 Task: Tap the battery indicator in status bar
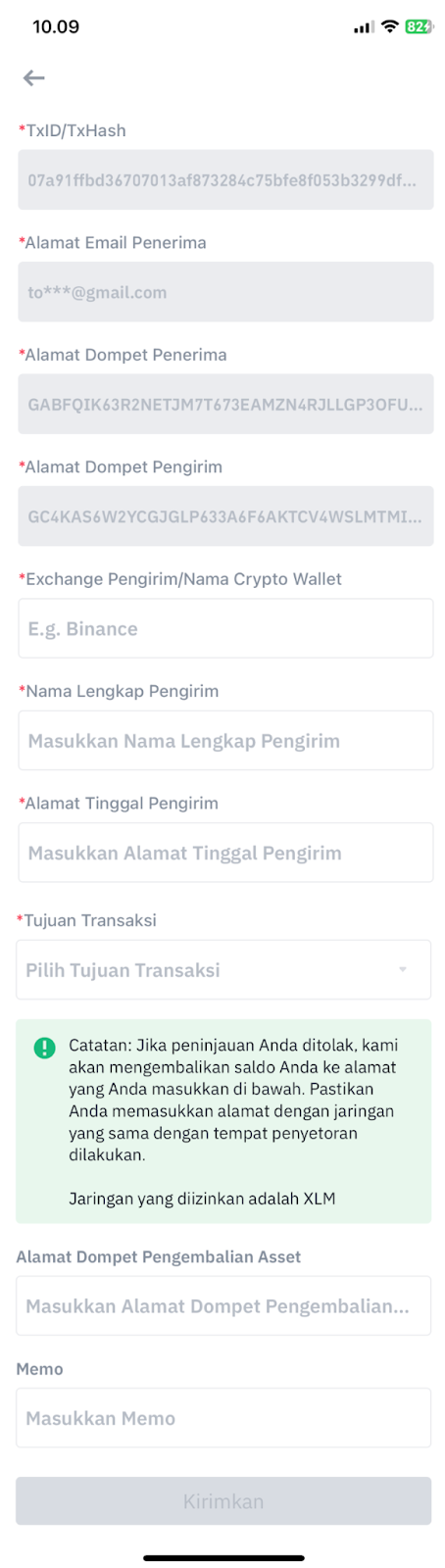tap(419, 26)
